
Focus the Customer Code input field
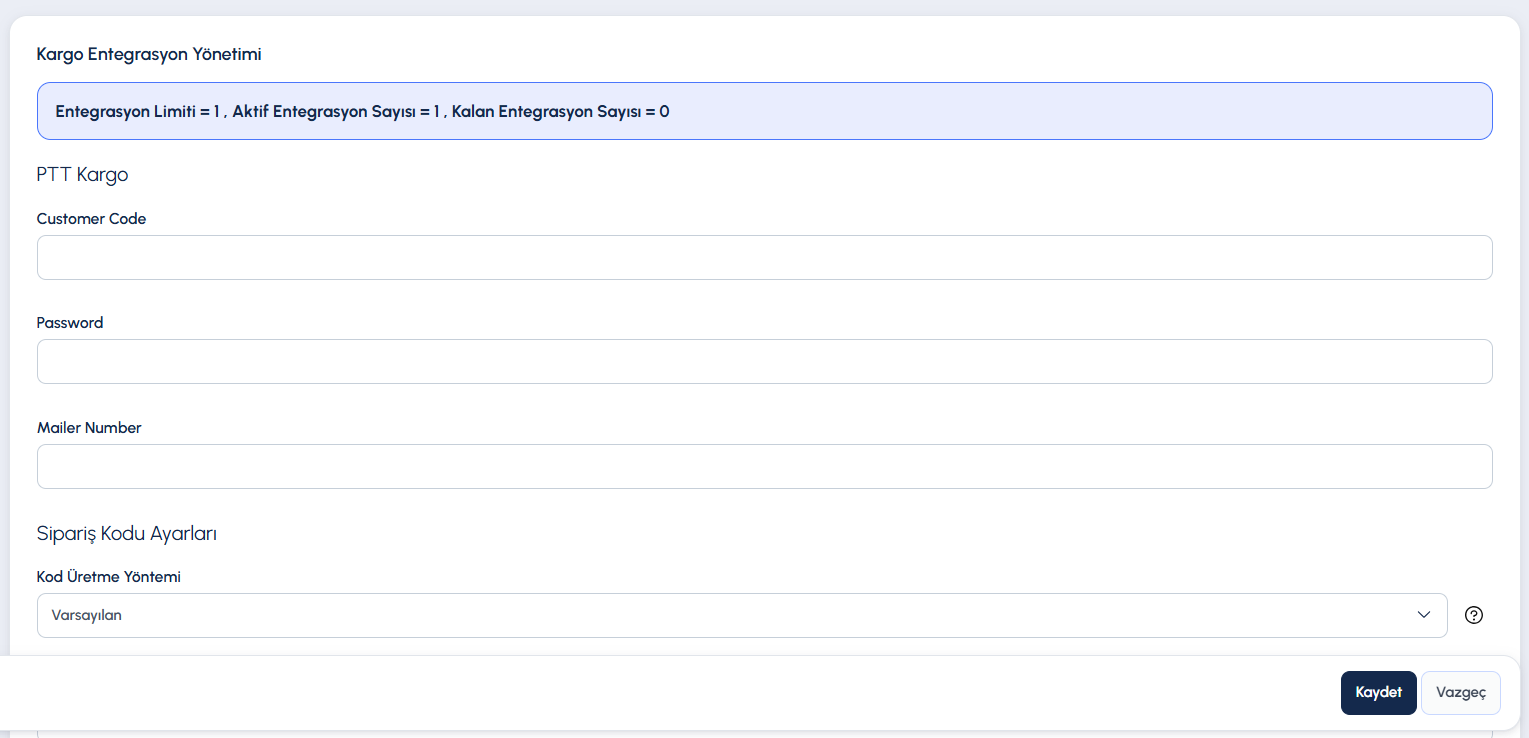(765, 257)
